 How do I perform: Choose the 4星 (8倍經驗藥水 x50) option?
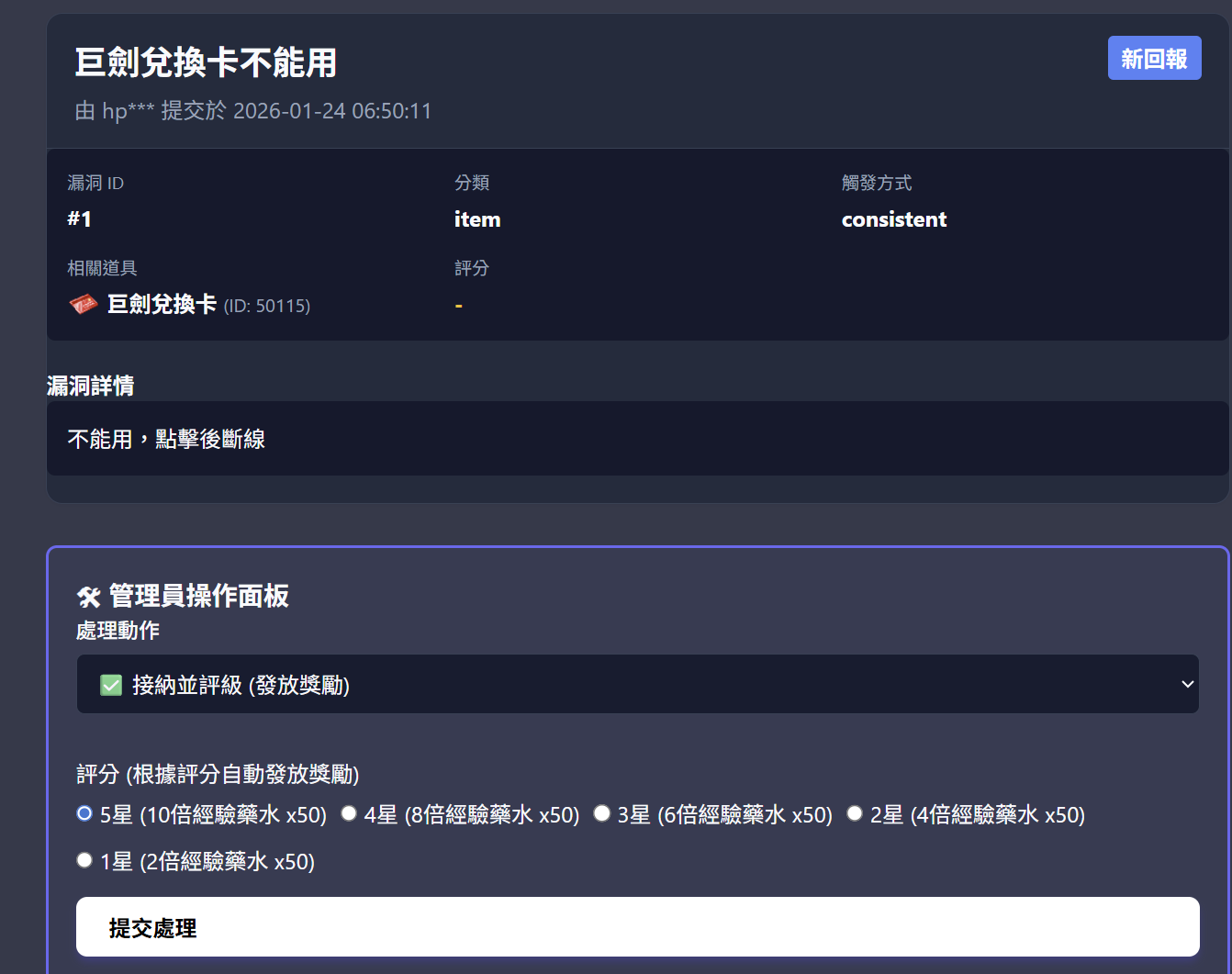[349, 813]
